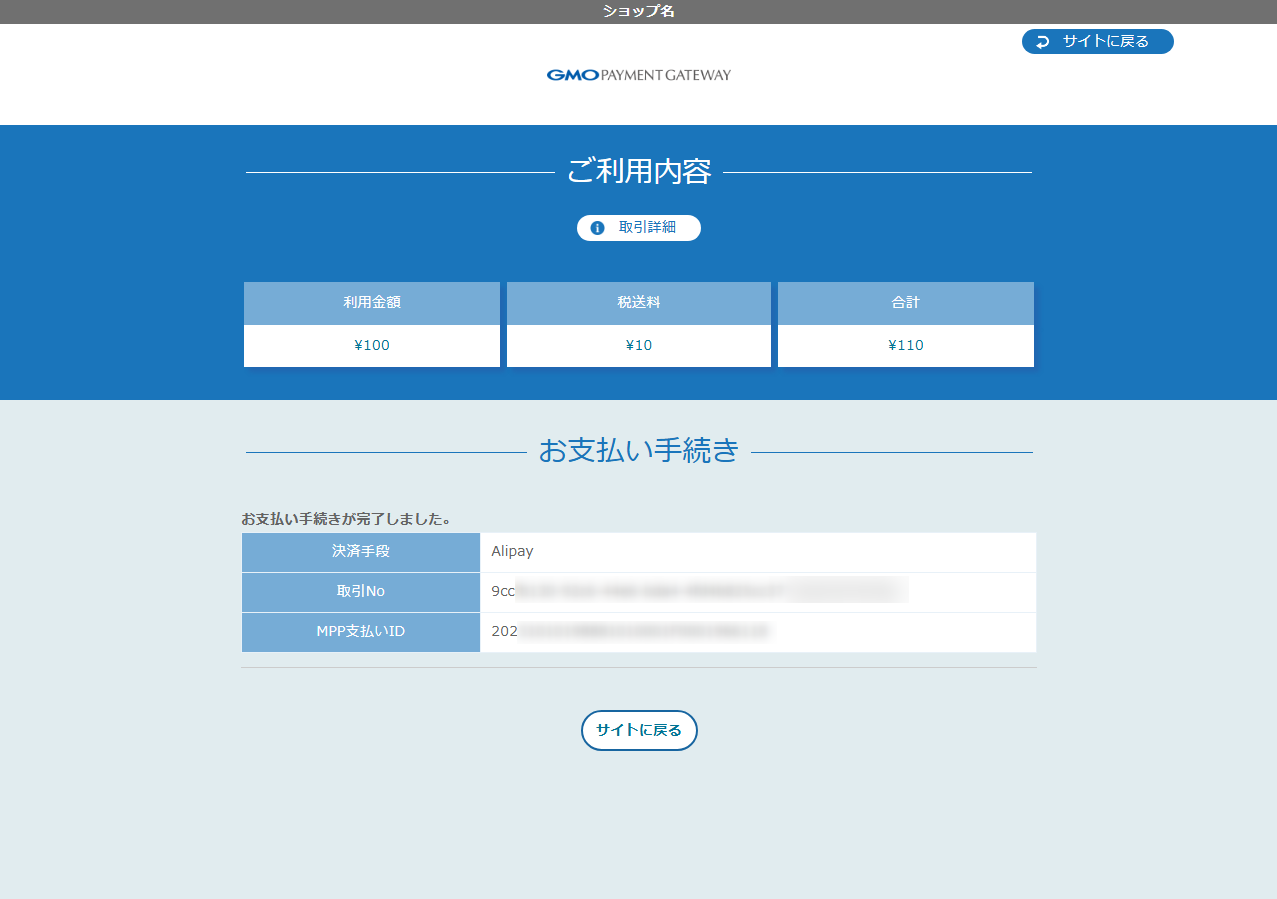Select the ¥100 amount cell
The height and width of the screenshot is (899, 1277).
(x=371, y=345)
